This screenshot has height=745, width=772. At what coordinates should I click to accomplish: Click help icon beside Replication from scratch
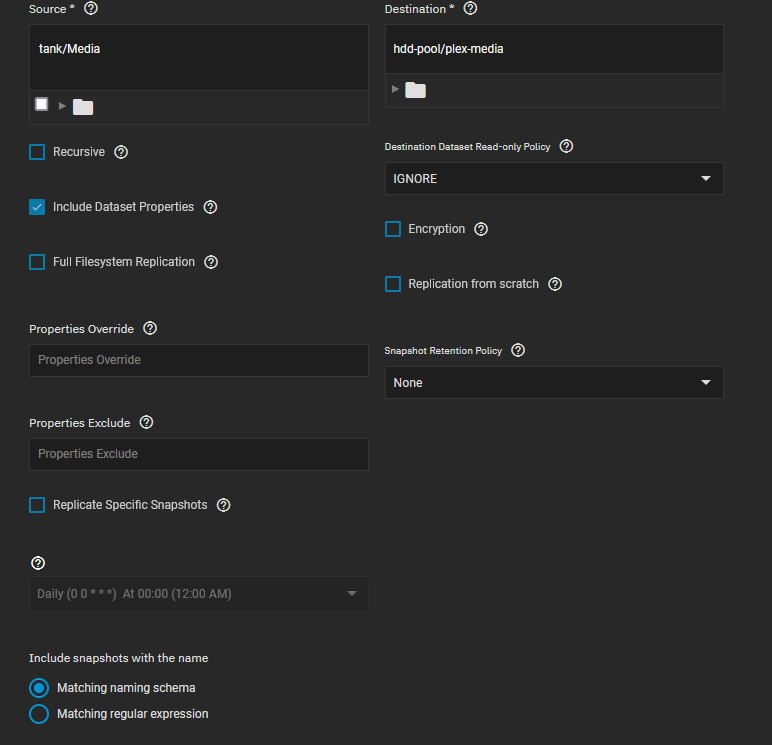tap(555, 284)
